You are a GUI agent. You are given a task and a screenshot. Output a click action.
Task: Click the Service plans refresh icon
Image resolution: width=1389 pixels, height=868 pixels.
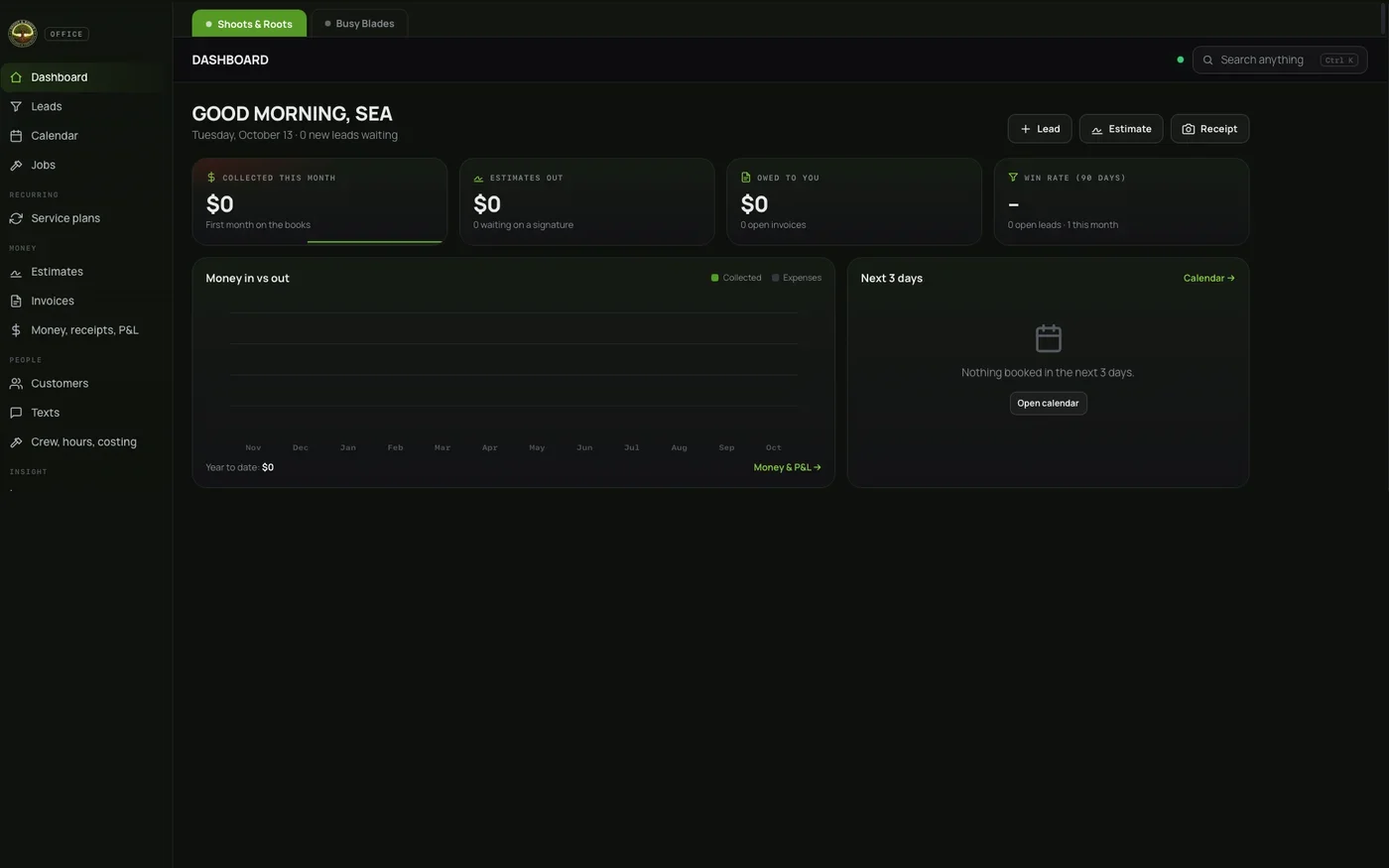(x=16, y=218)
